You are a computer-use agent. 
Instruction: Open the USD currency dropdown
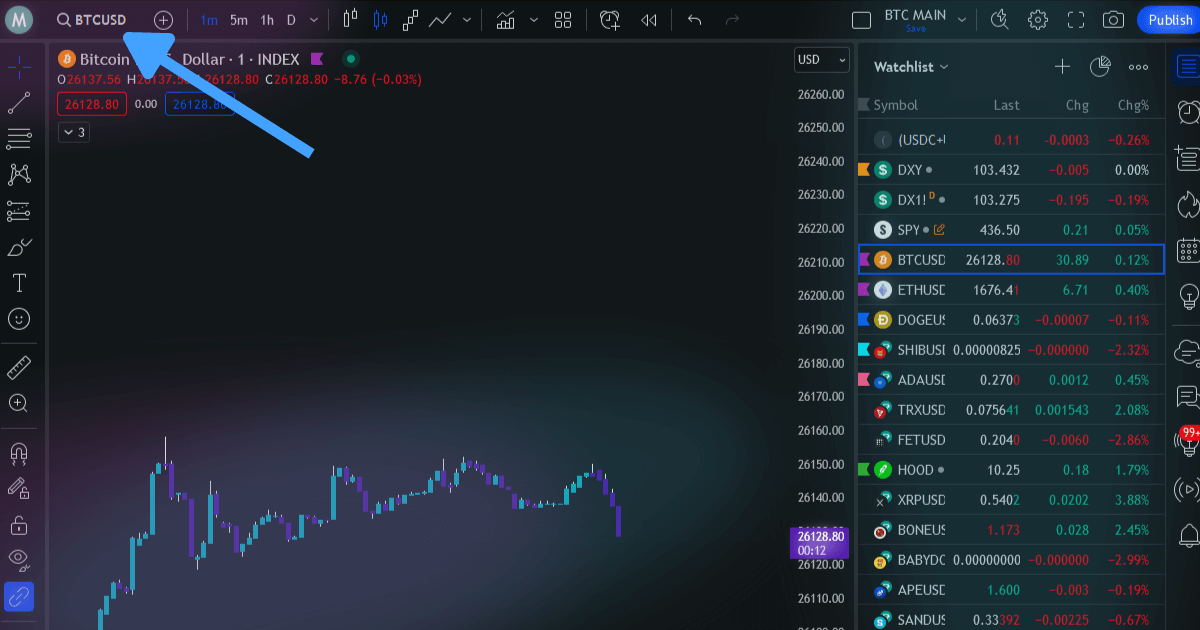[822, 59]
